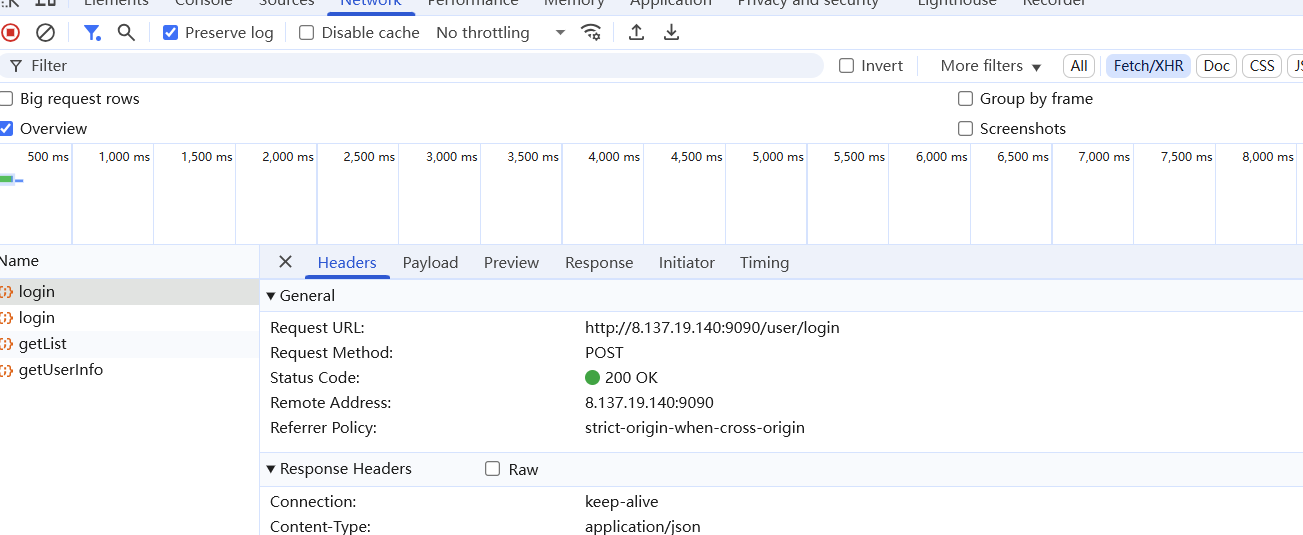Click the application/json content type value
Screen dimensions: 1303x535
tap(643, 526)
